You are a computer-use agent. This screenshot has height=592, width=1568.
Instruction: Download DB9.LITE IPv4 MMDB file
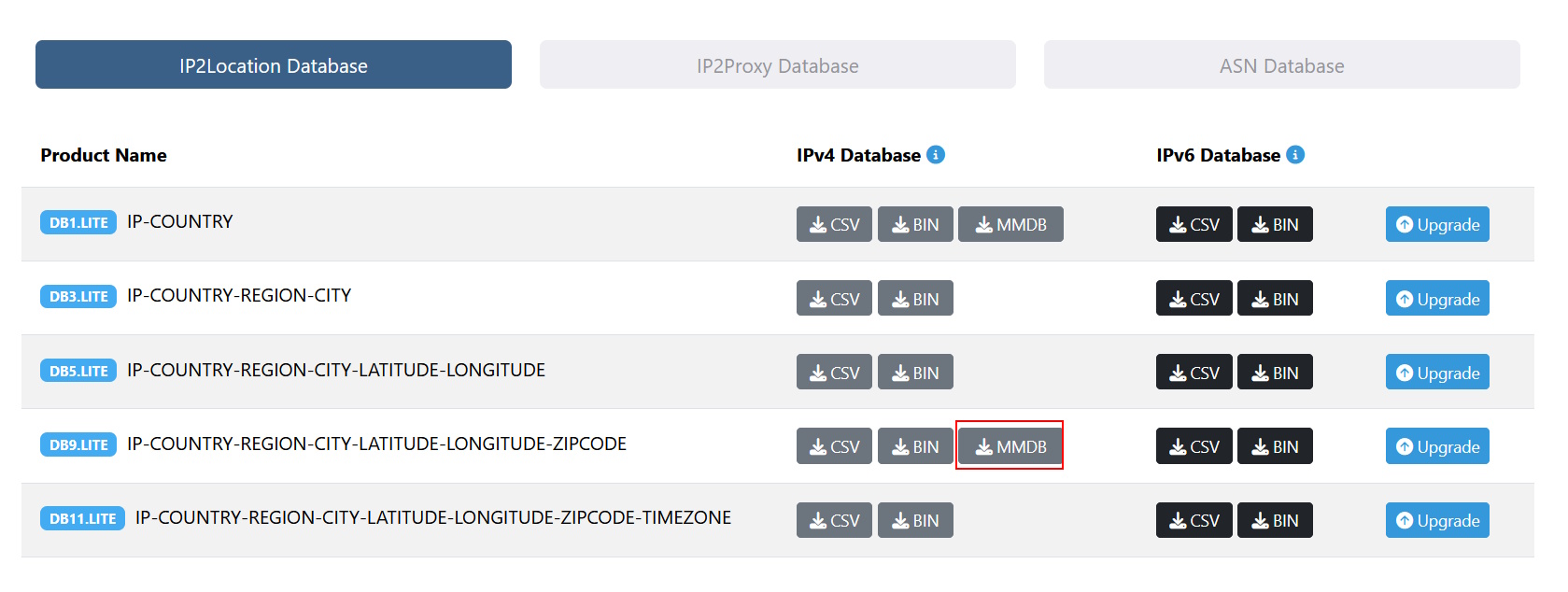point(1010,445)
